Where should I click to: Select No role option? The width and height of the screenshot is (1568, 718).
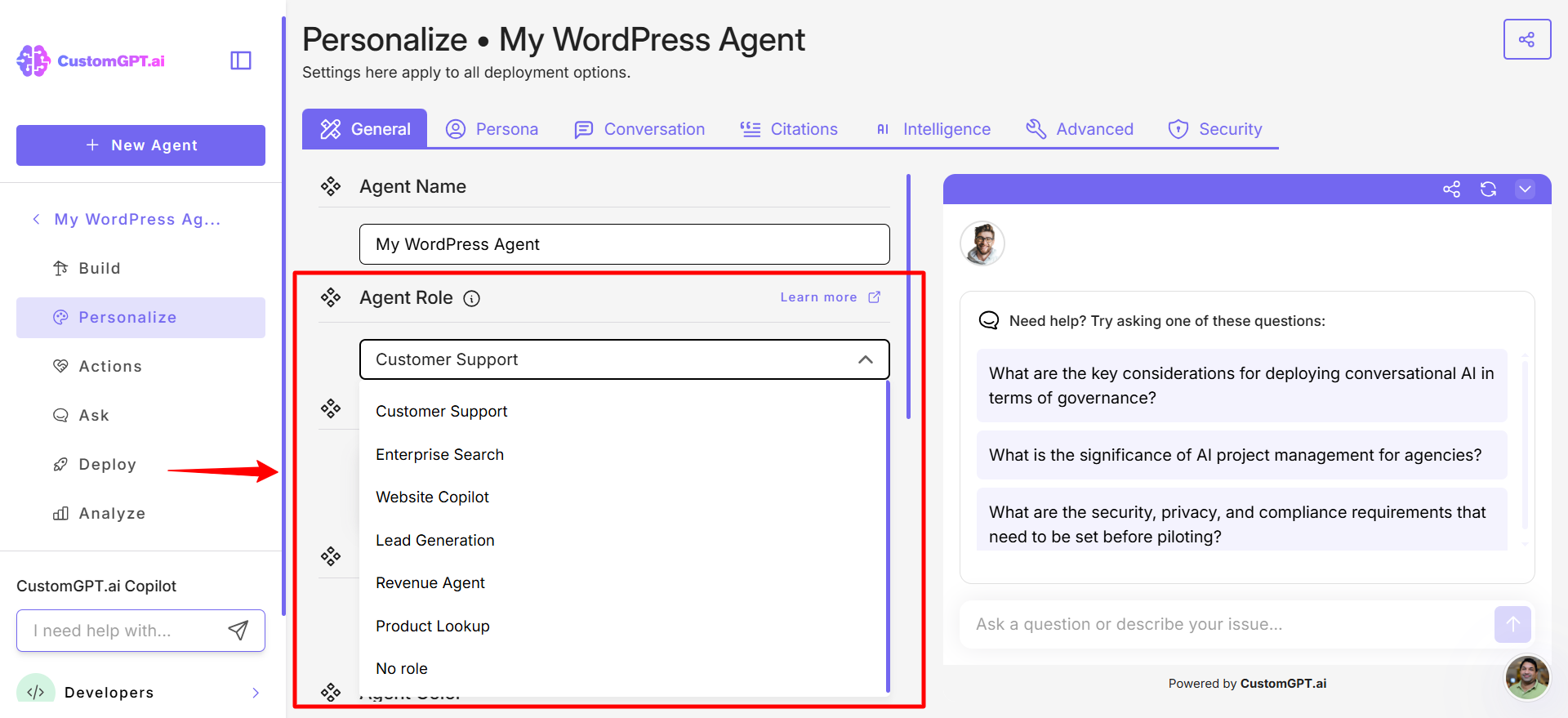[622, 669]
